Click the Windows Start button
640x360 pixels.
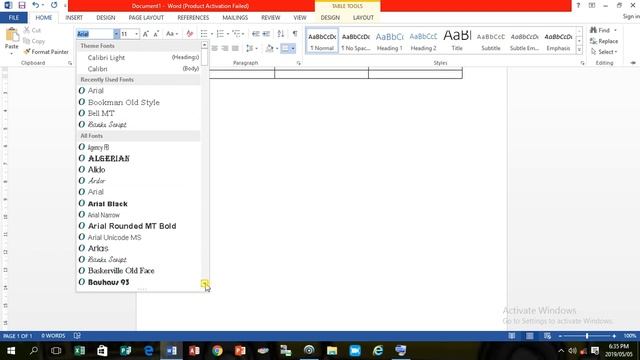pyautogui.click(x=11, y=351)
